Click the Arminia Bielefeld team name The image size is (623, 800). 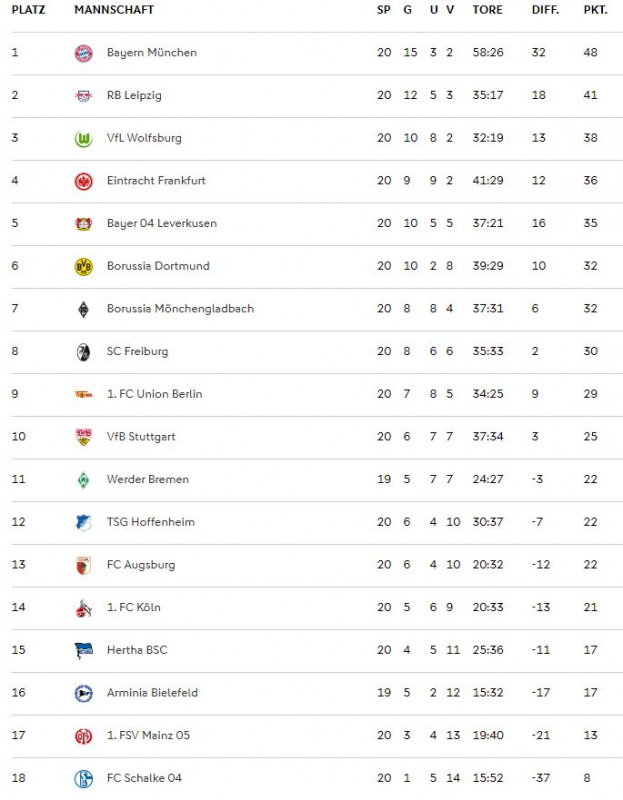coord(152,693)
